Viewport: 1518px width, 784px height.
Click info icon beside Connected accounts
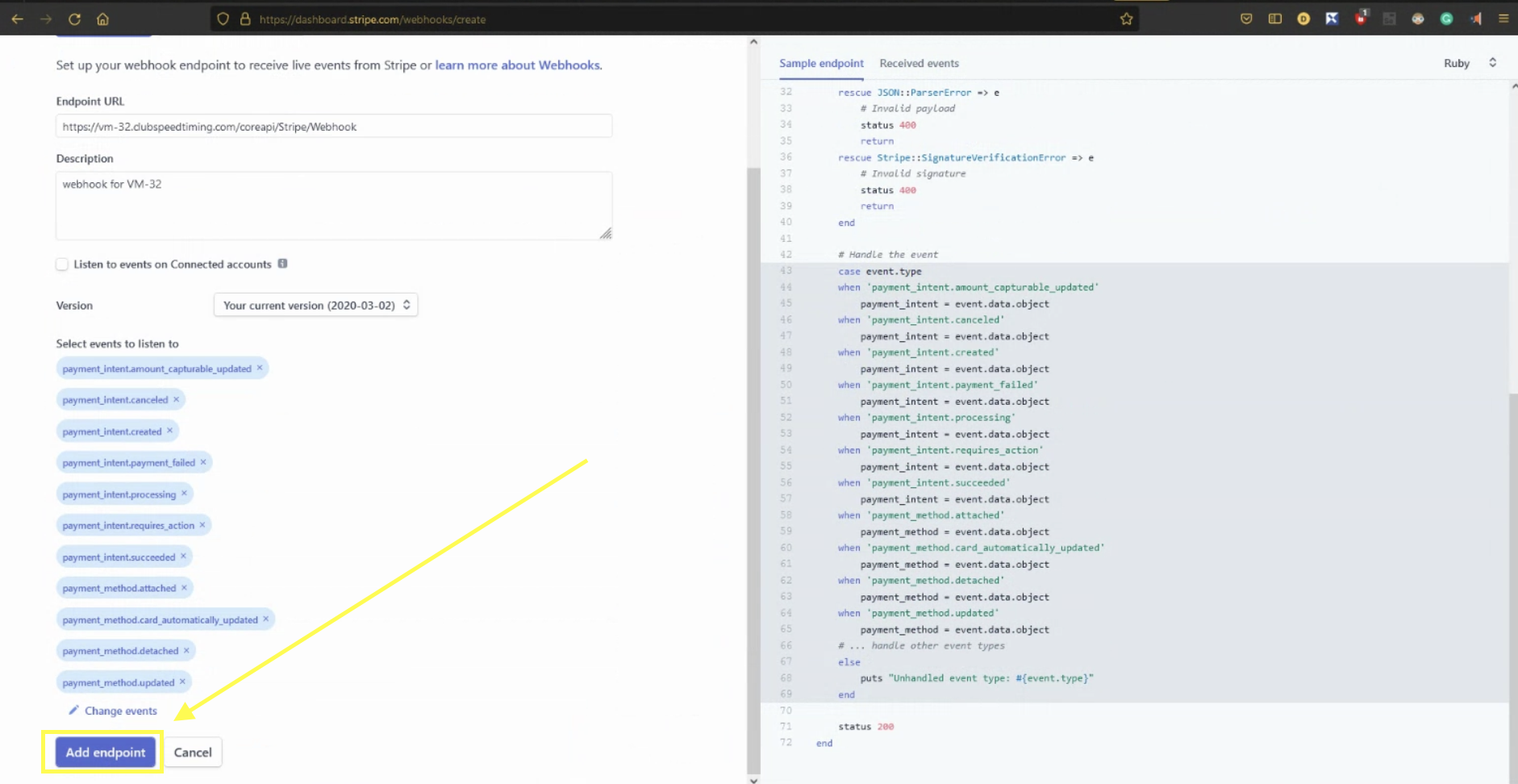282,264
